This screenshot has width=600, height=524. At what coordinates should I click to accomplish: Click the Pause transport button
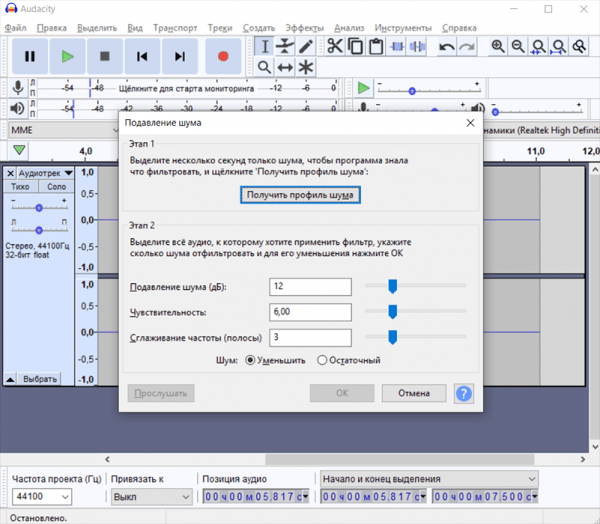point(30,56)
